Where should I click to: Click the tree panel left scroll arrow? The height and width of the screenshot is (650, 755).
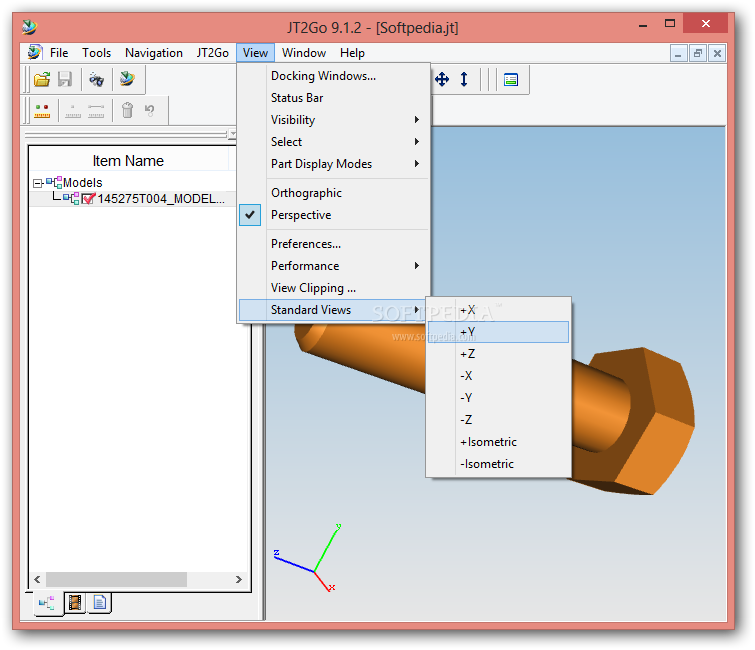[37, 579]
